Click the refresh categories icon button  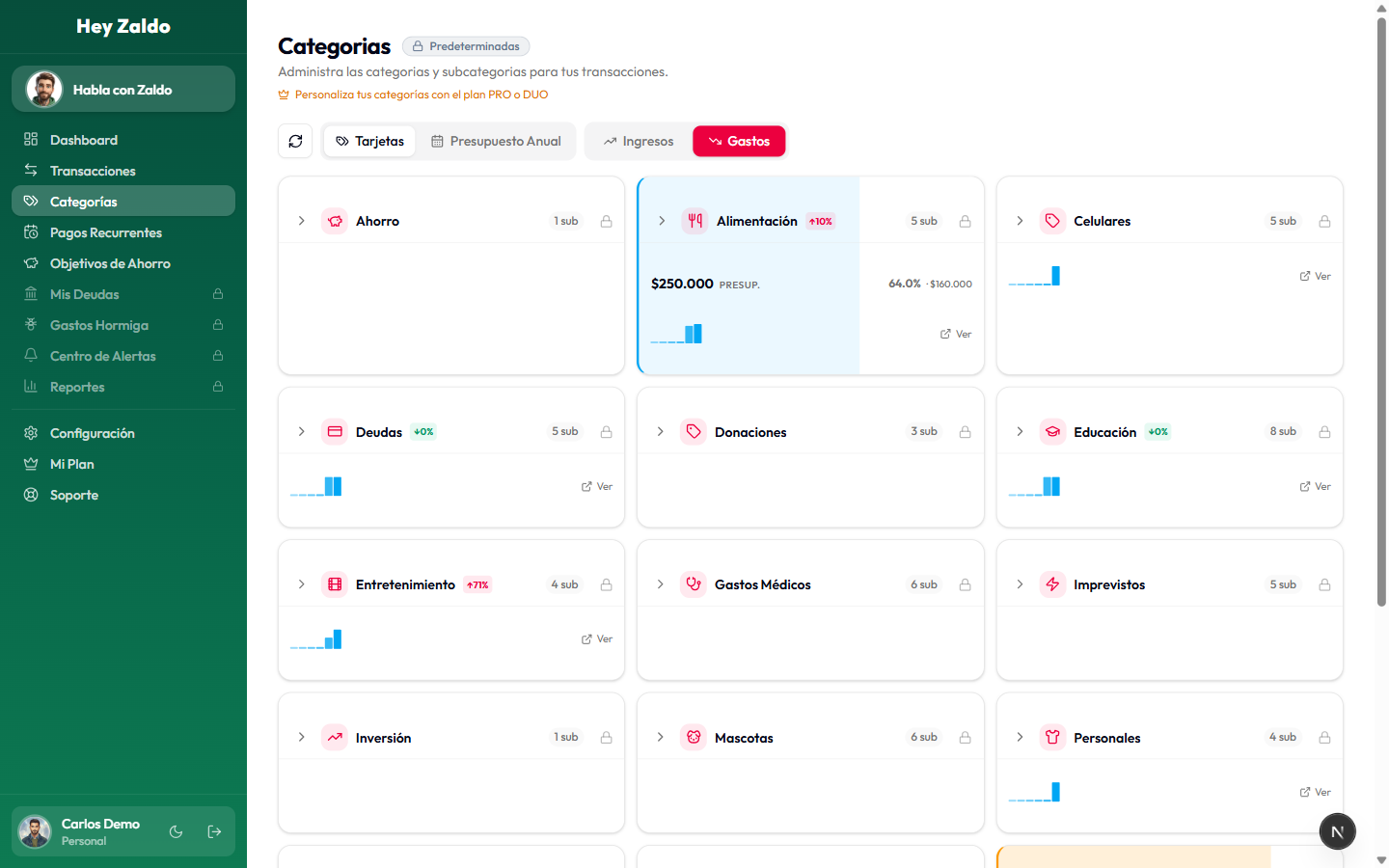(x=295, y=141)
